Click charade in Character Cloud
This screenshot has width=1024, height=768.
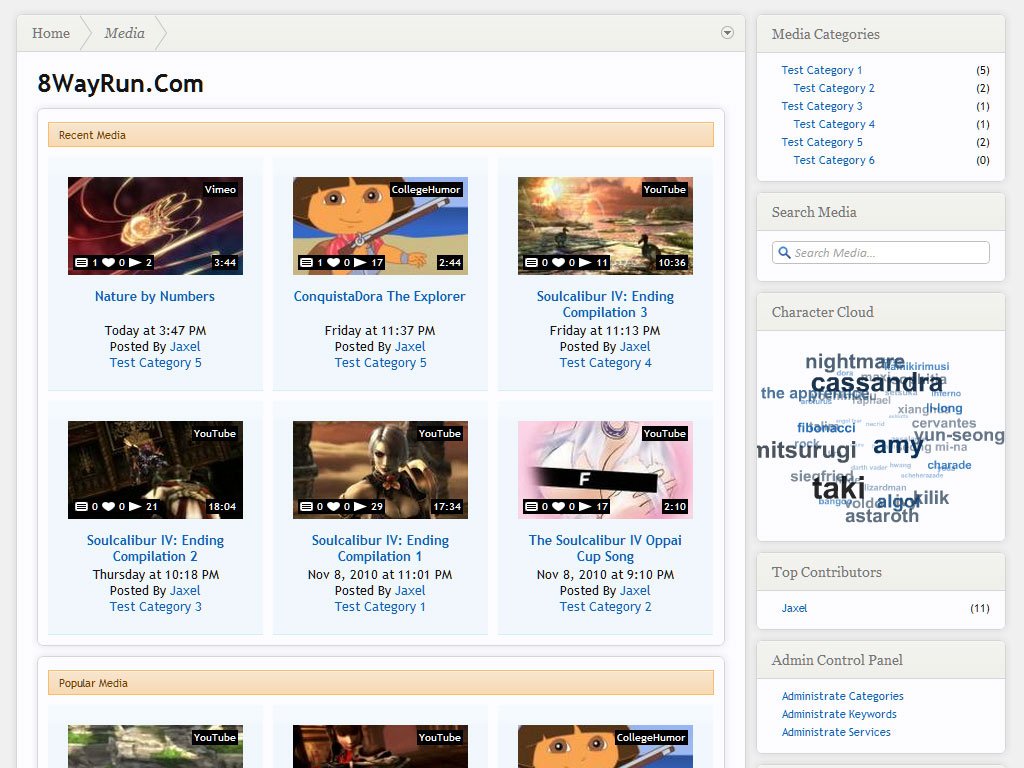tap(949, 465)
